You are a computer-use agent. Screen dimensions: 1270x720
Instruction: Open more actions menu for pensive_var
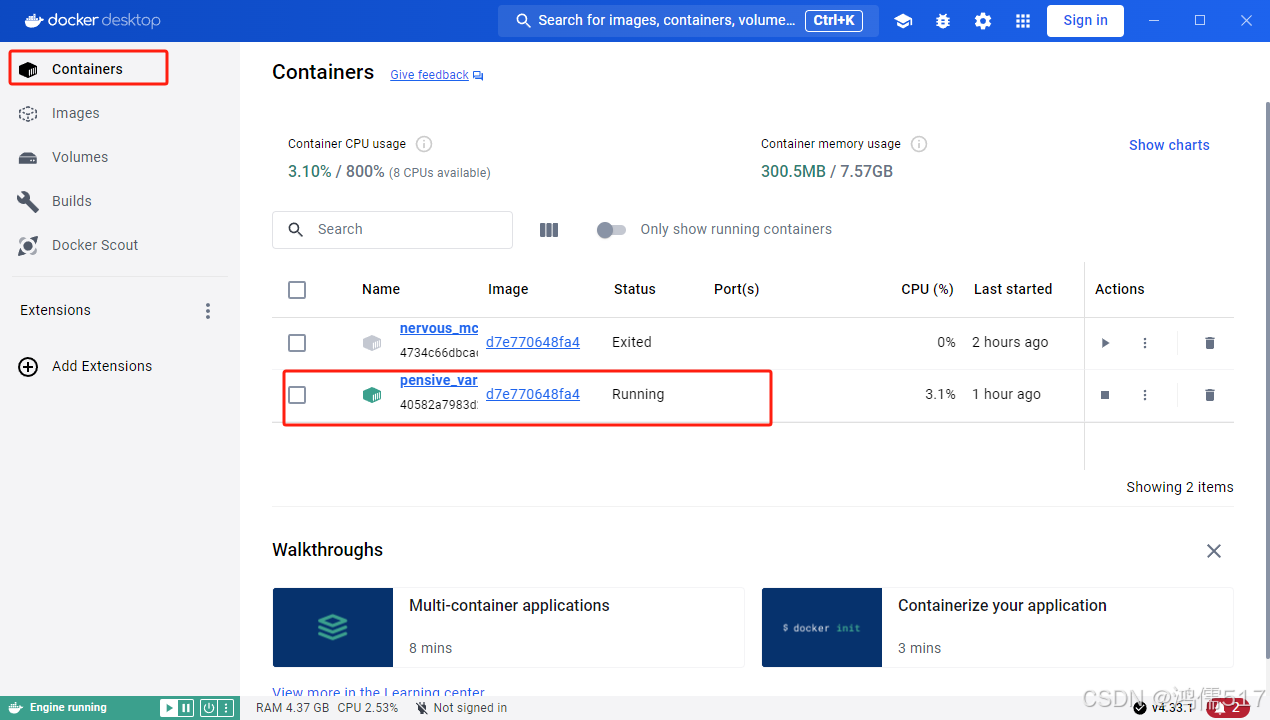pyautogui.click(x=1145, y=395)
